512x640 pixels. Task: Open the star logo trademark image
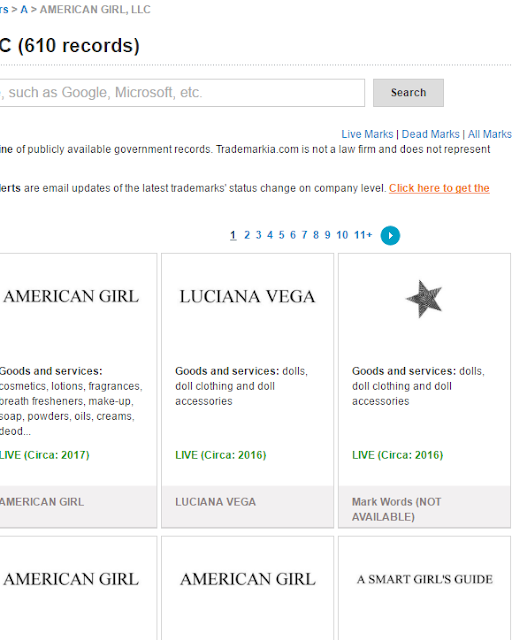point(424,299)
